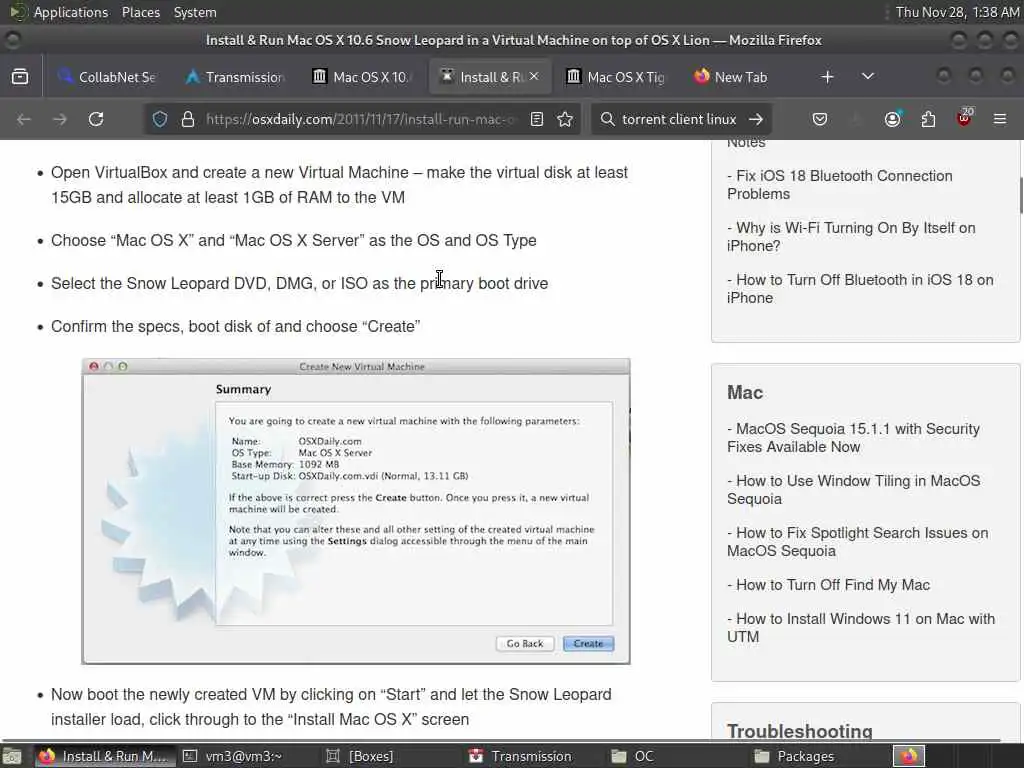Image resolution: width=1024 pixels, height=768 pixels.
Task: Open Fix iOS 18 Bluetooth Connection Problems link
Action: pyautogui.click(x=840, y=185)
